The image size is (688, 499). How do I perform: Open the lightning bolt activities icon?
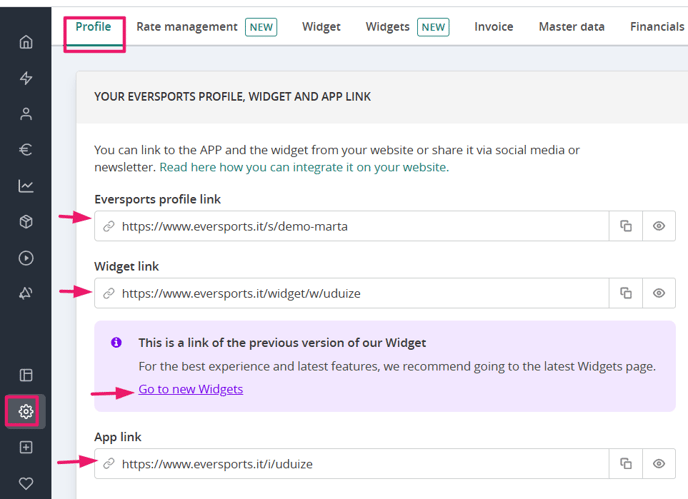[x=26, y=78]
